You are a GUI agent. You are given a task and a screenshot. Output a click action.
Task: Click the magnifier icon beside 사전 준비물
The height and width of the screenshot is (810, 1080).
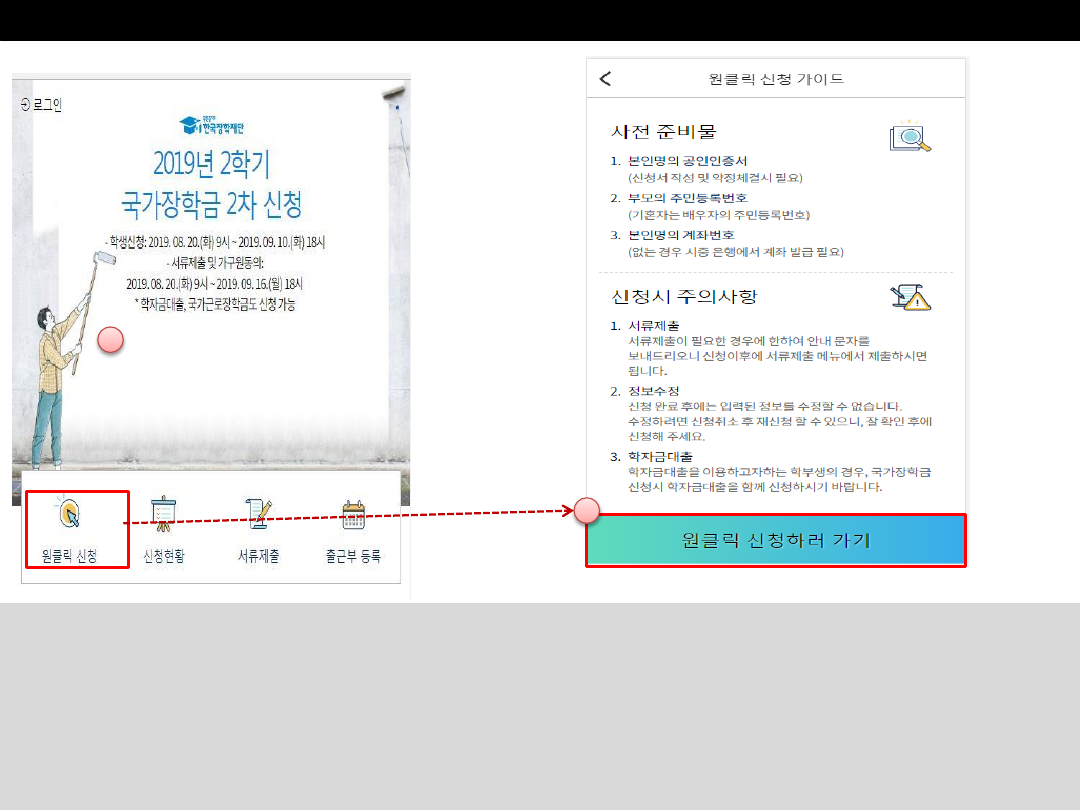pos(909,137)
